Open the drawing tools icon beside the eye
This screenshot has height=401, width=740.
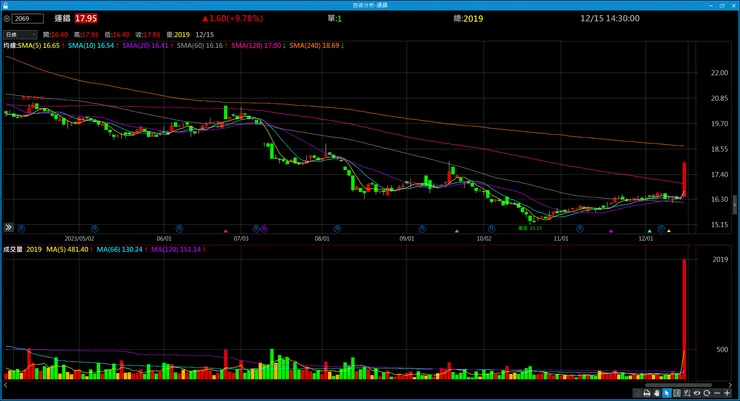point(687,393)
